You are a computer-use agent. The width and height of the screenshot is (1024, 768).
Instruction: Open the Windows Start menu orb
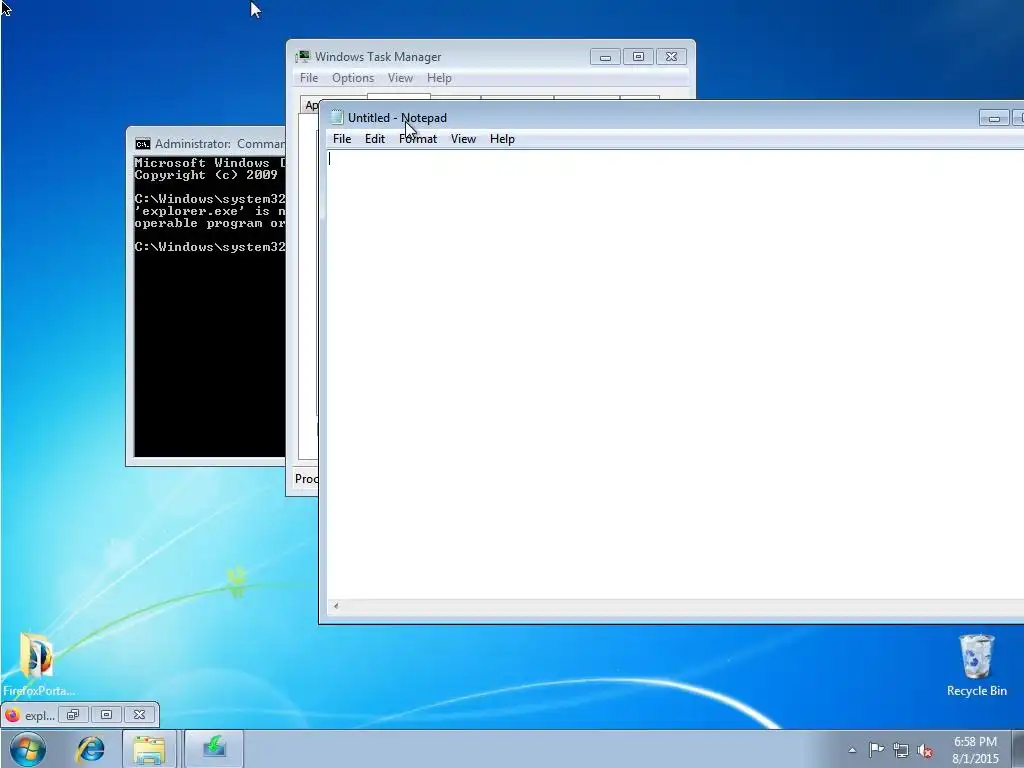pyautogui.click(x=27, y=748)
